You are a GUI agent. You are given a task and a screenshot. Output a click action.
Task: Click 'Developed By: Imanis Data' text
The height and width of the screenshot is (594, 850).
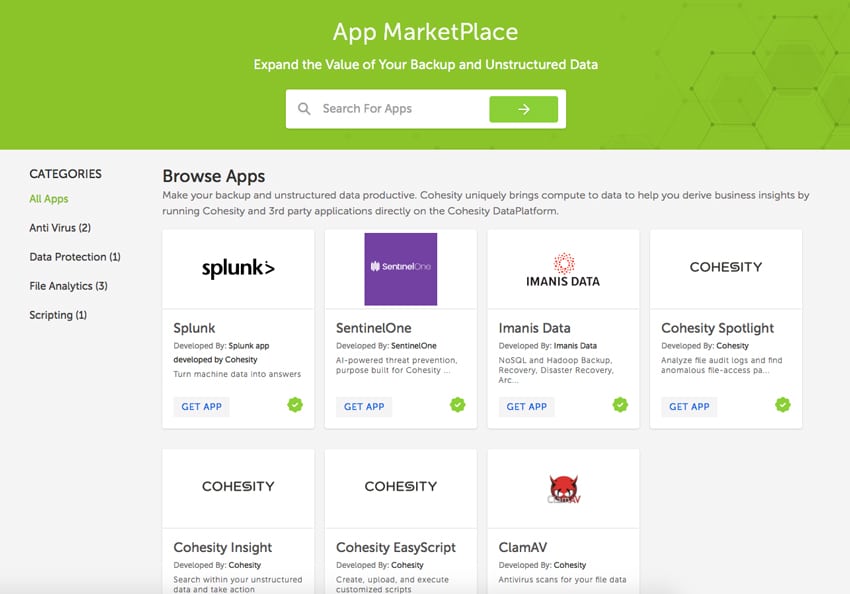tap(548, 346)
